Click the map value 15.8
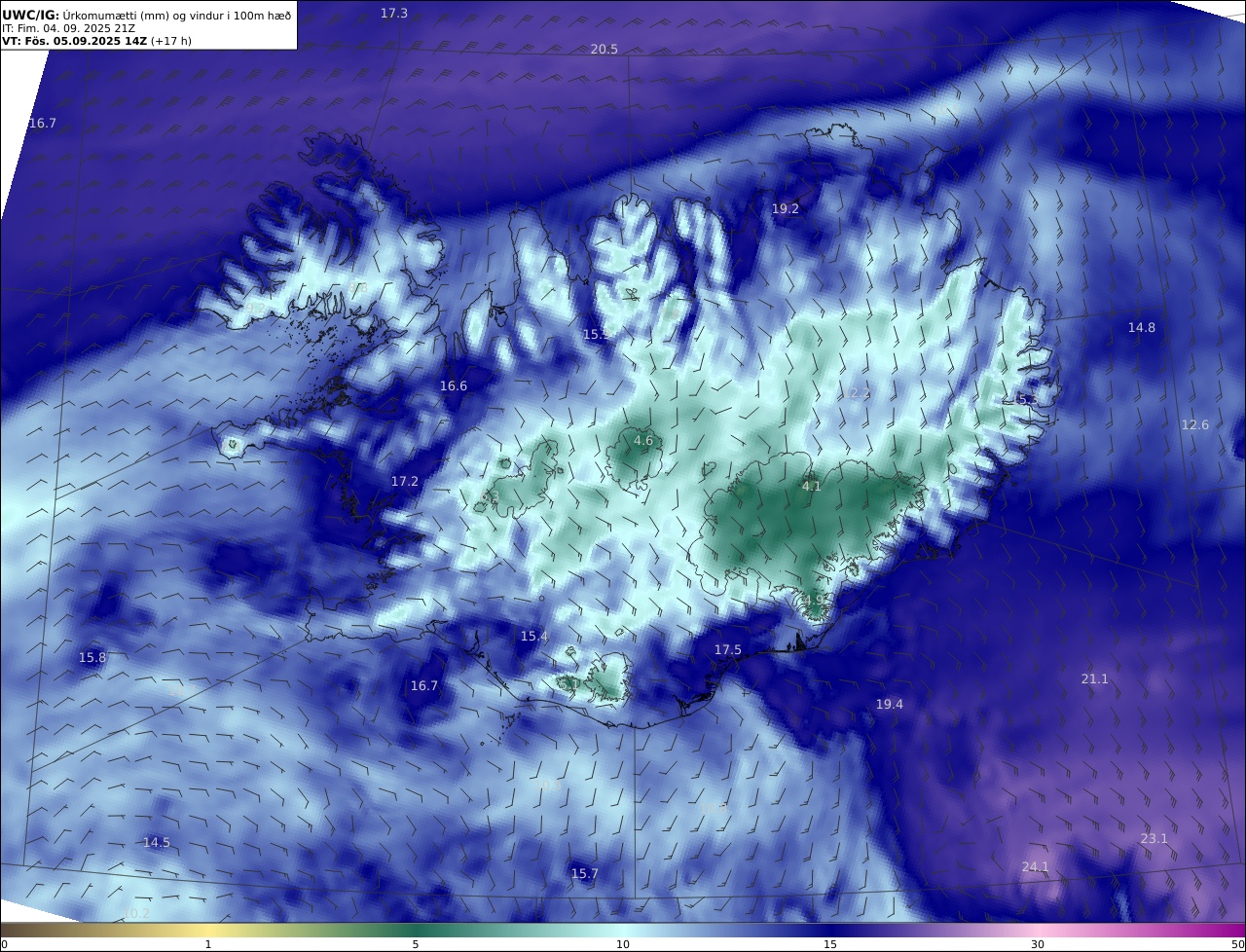 click(92, 657)
